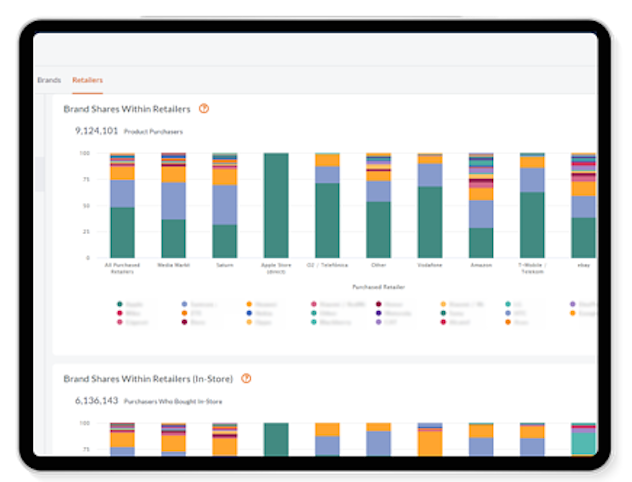This screenshot has width=632, height=482.
Task: Switch to the Brands tab
Action: pyautogui.click(x=48, y=80)
